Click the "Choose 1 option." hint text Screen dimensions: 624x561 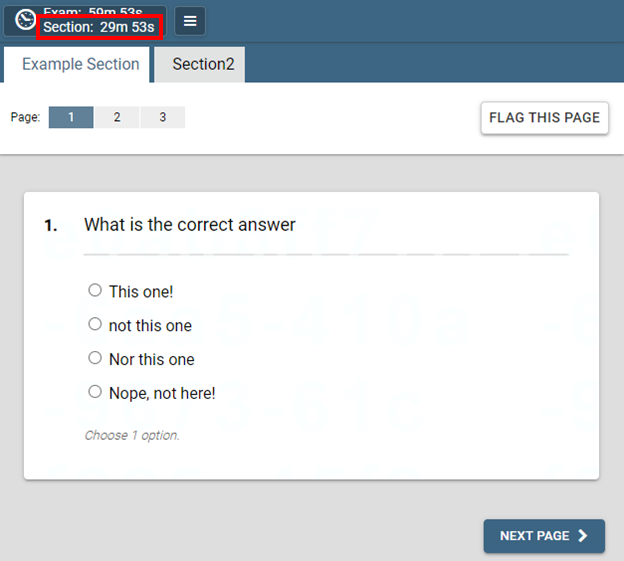(132, 435)
